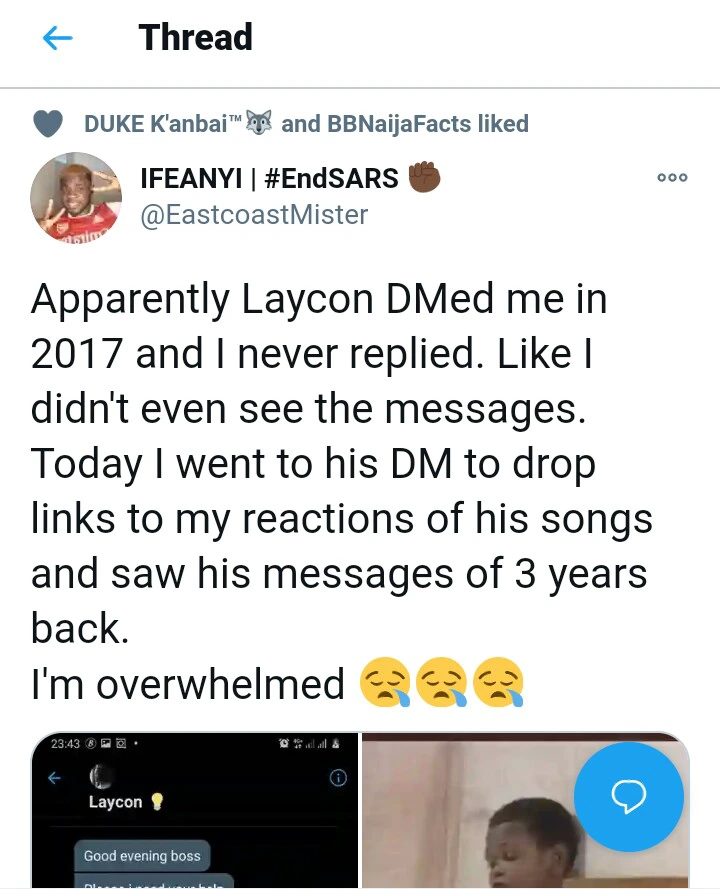Tap the Thread title text
Screen dimensions: 720x889
(x=195, y=38)
